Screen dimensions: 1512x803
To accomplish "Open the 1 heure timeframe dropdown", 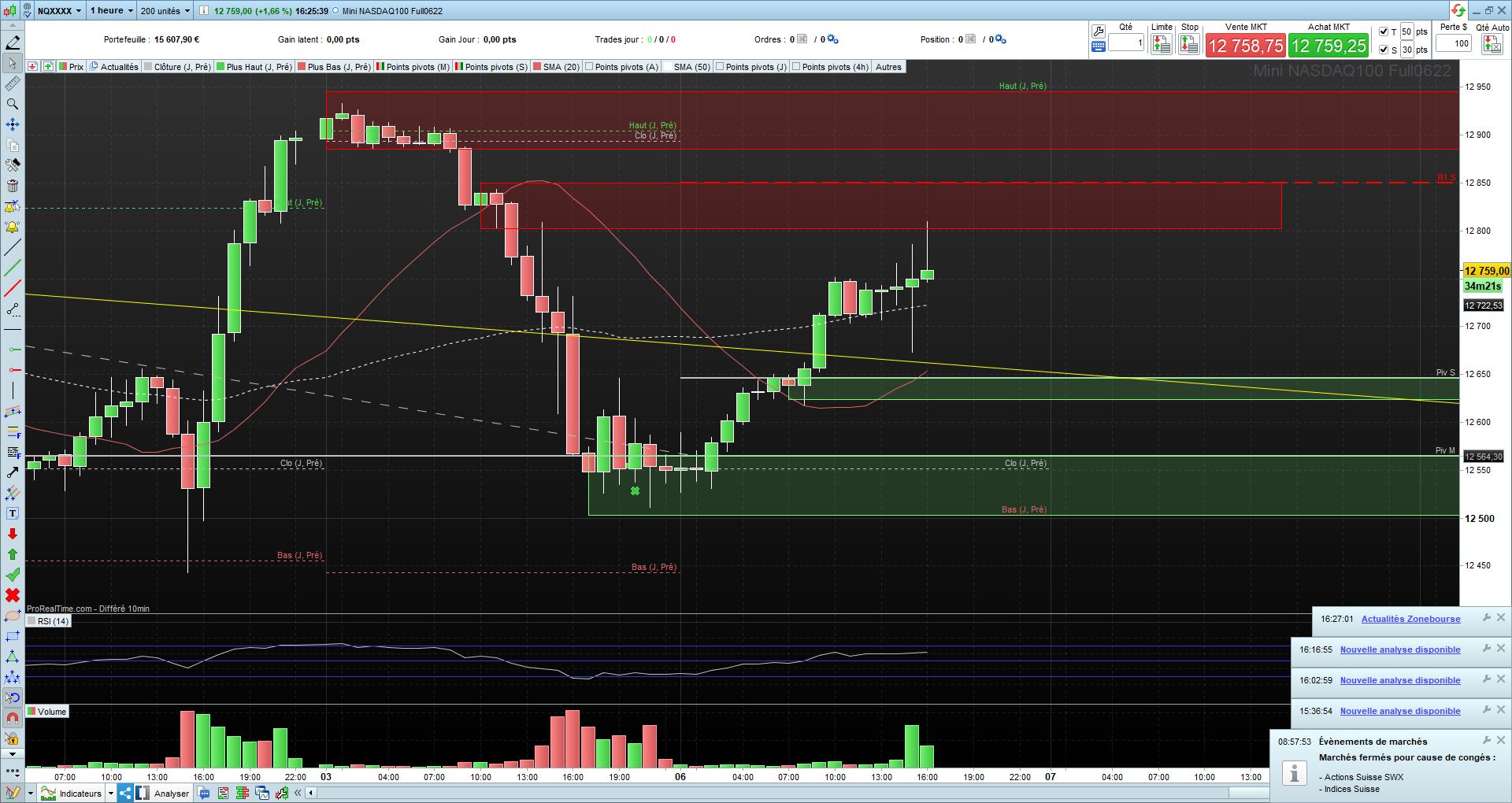I will coord(110,11).
